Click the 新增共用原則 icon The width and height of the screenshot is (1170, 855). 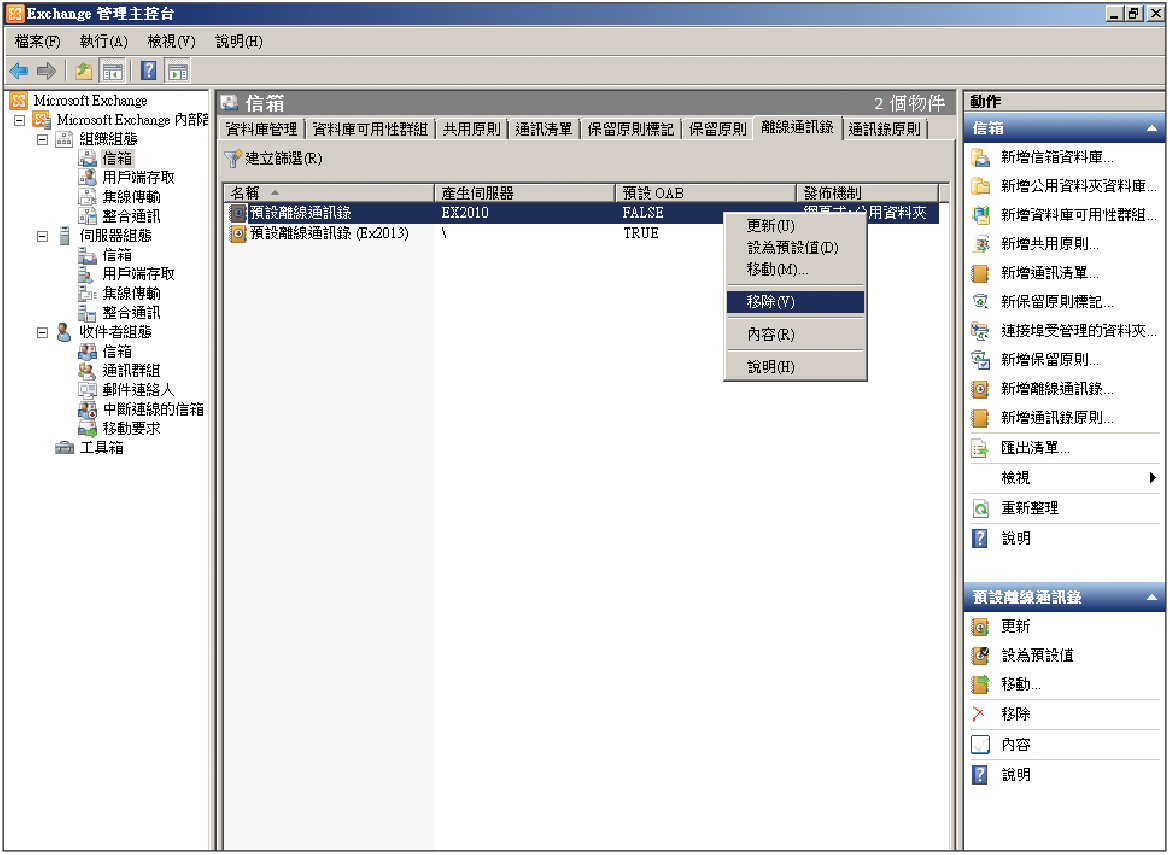pyautogui.click(x=980, y=244)
